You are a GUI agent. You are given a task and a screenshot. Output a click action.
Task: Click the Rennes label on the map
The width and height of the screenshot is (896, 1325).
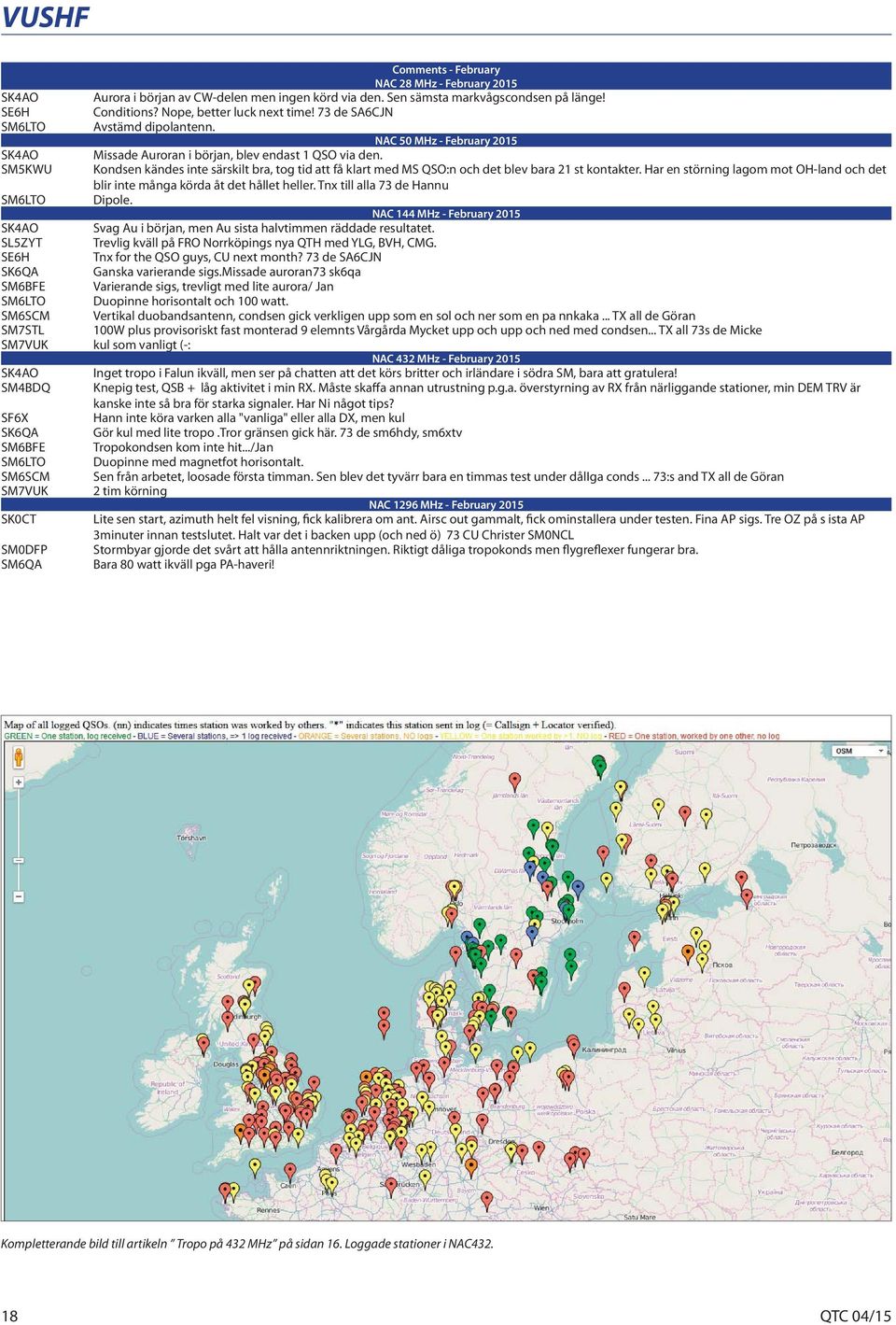[x=268, y=1210]
